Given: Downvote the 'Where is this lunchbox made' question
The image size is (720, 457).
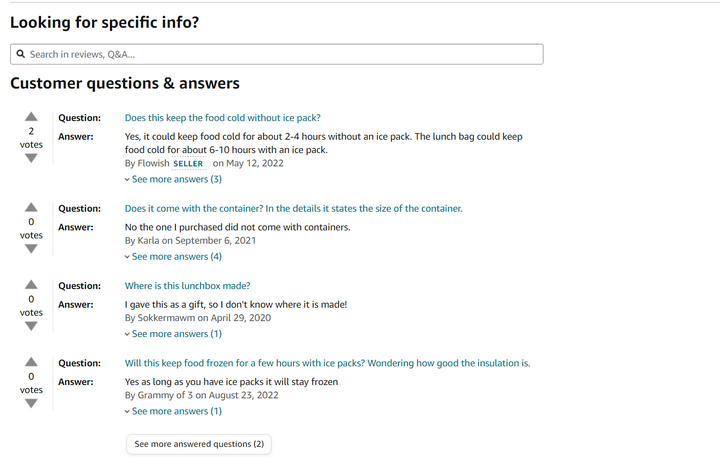Looking at the screenshot, I should pyautogui.click(x=31, y=326).
